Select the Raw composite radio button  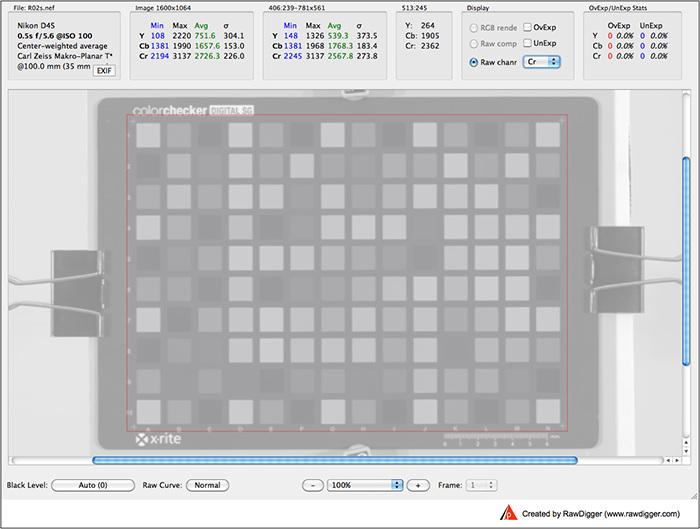474,44
